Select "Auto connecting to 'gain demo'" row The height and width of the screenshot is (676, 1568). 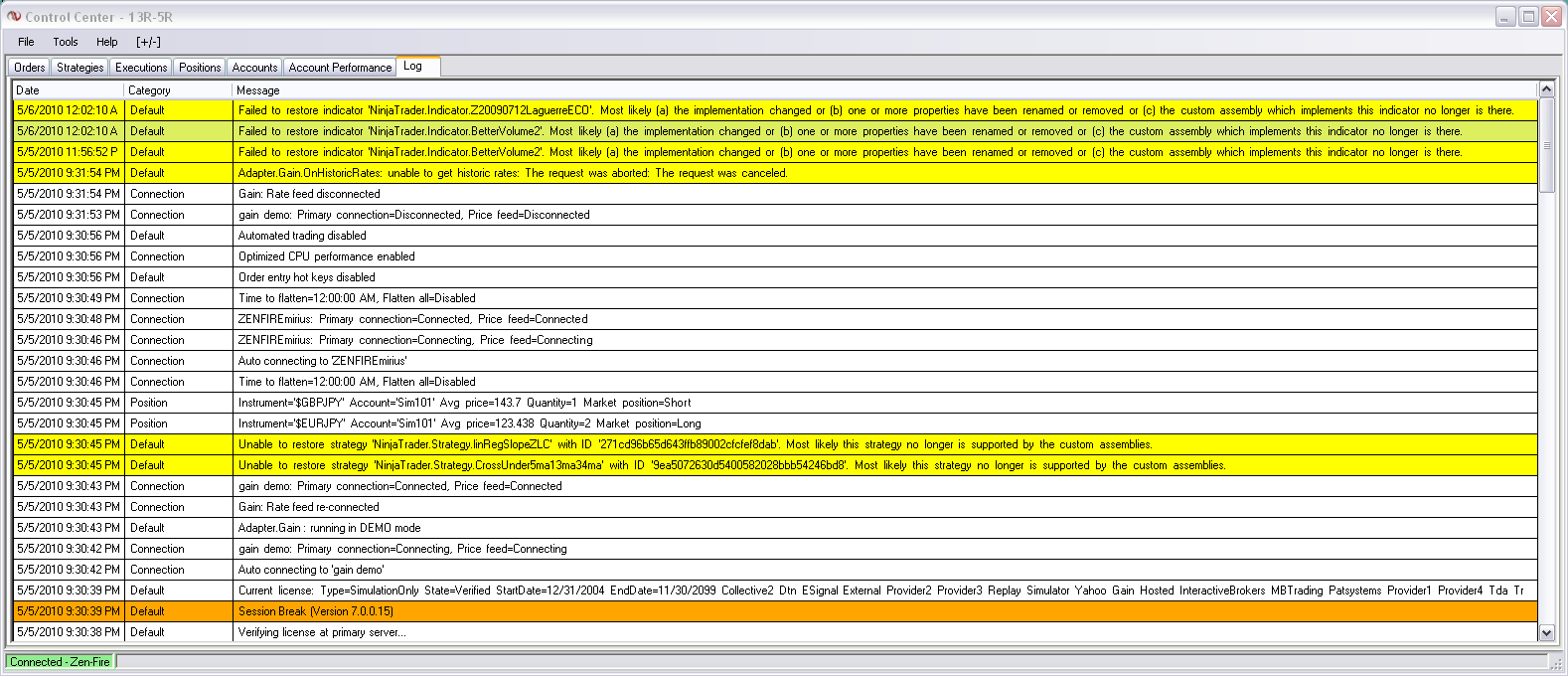point(775,570)
